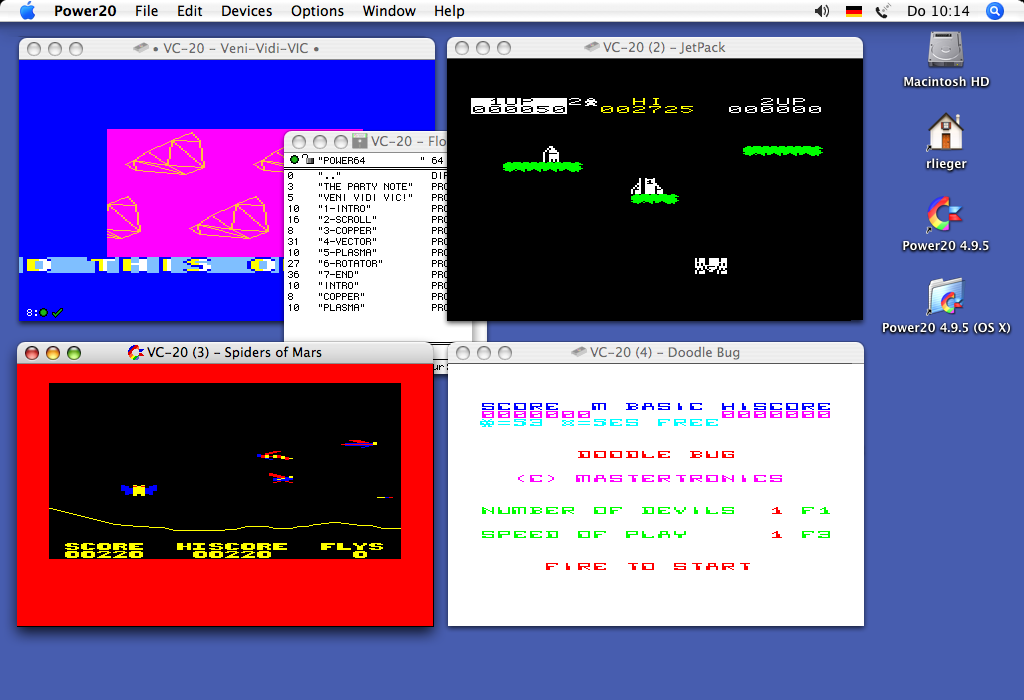Screen dimensions: 1024x700
Task: Open the Devices menu
Action: tap(246, 11)
